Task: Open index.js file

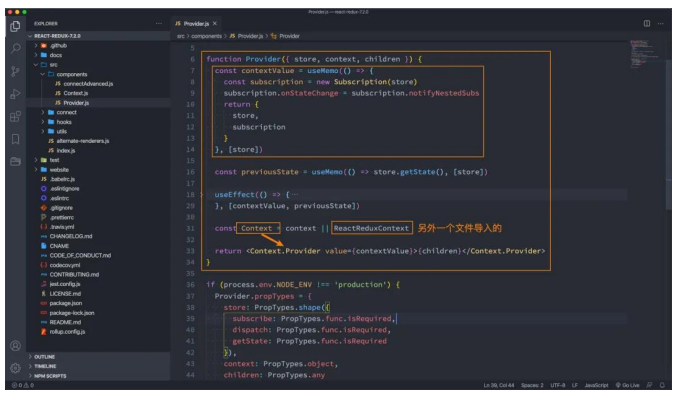Action: (x=66, y=150)
